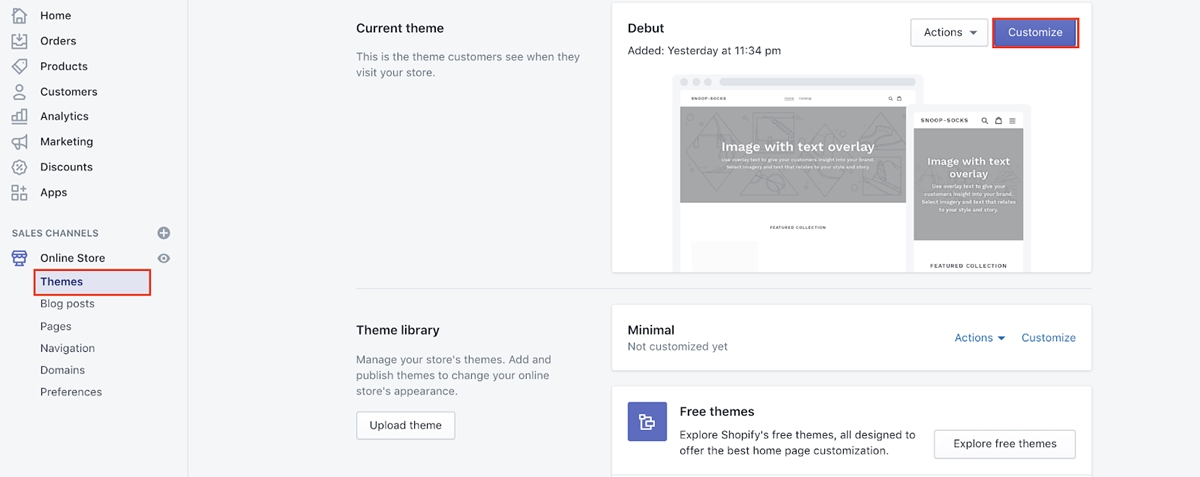Viewport: 1200px width, 477px height.
Task: Open the Discounts percent badge icon
Action: (19, 167)
